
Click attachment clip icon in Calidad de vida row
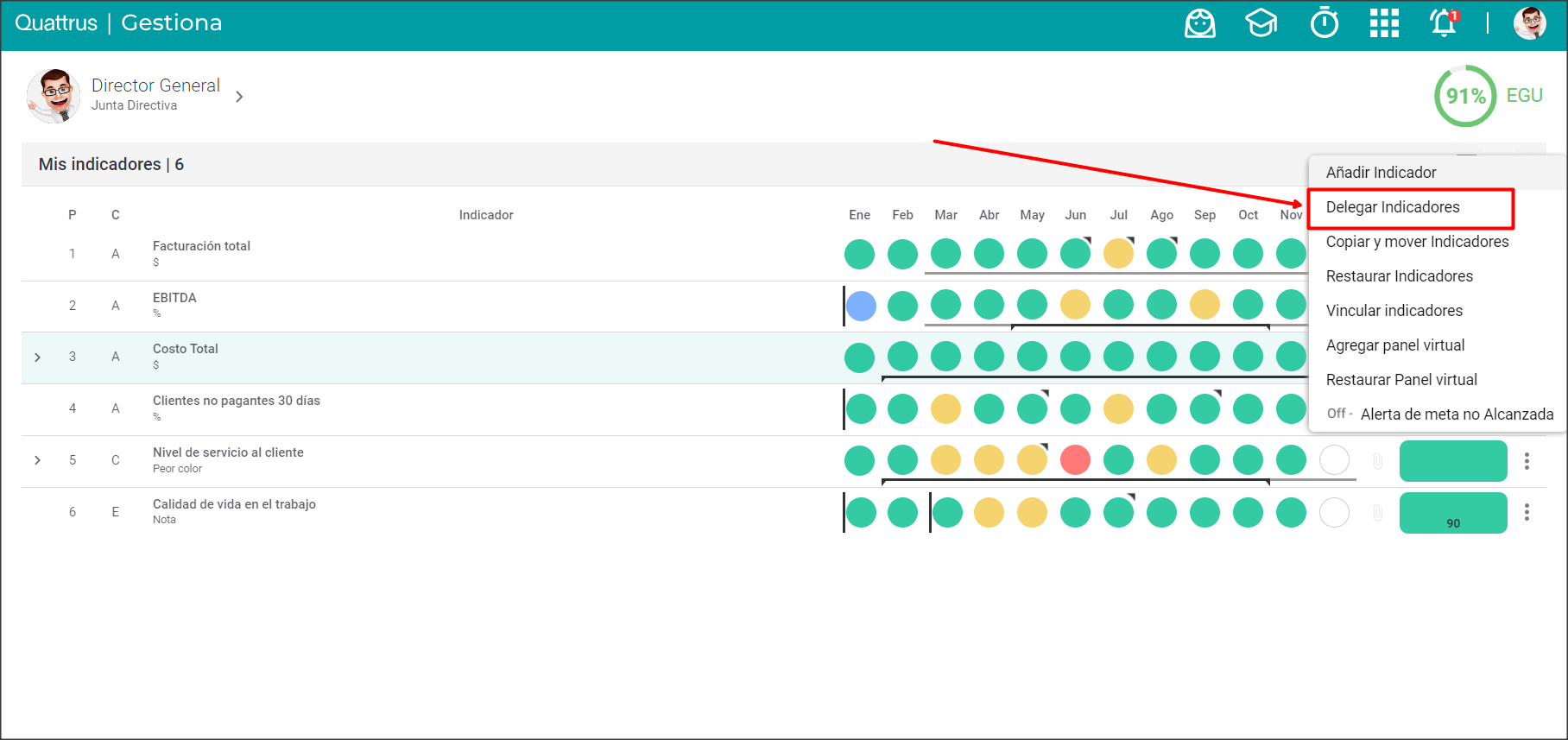(1378, 513)
